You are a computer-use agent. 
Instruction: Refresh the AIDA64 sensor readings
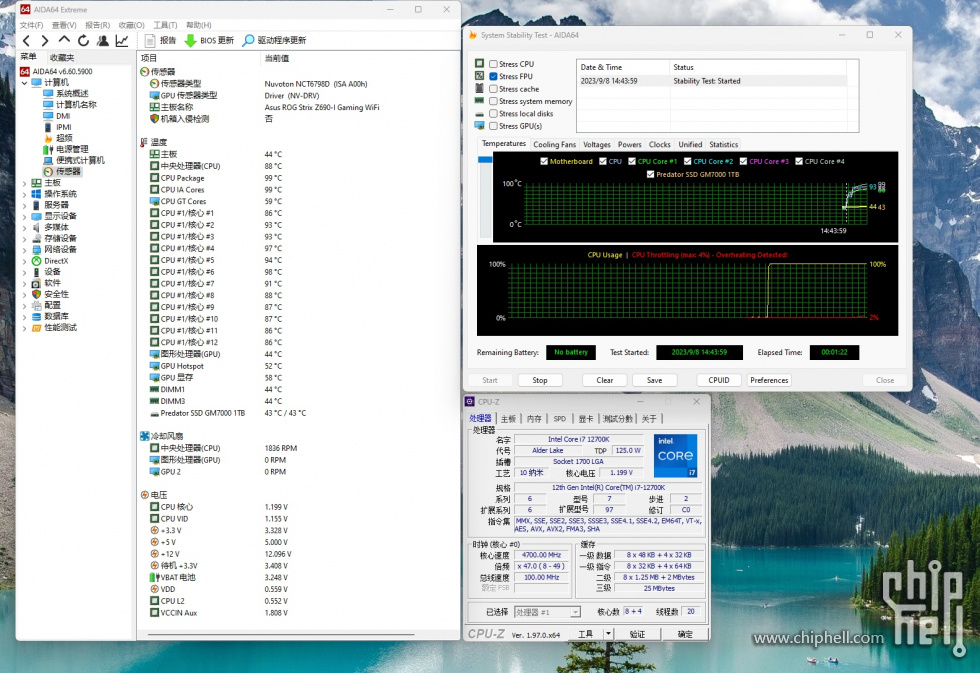point(83,41)
